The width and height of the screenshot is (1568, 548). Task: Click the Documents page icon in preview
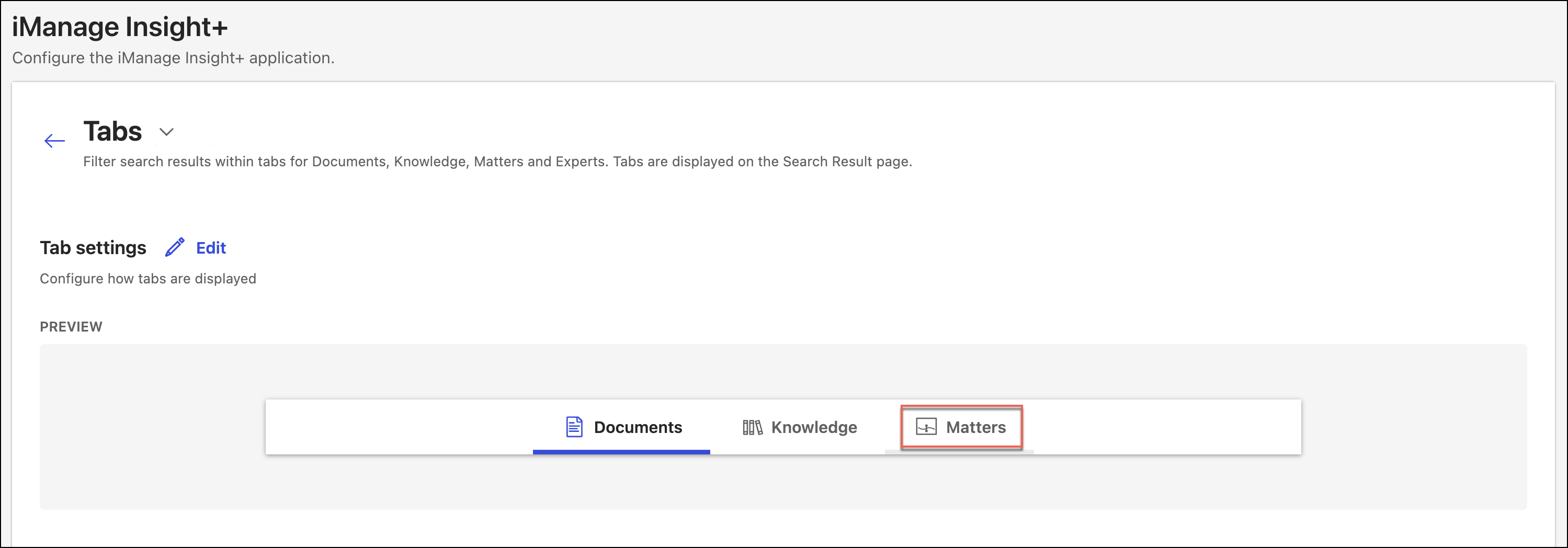574,427
